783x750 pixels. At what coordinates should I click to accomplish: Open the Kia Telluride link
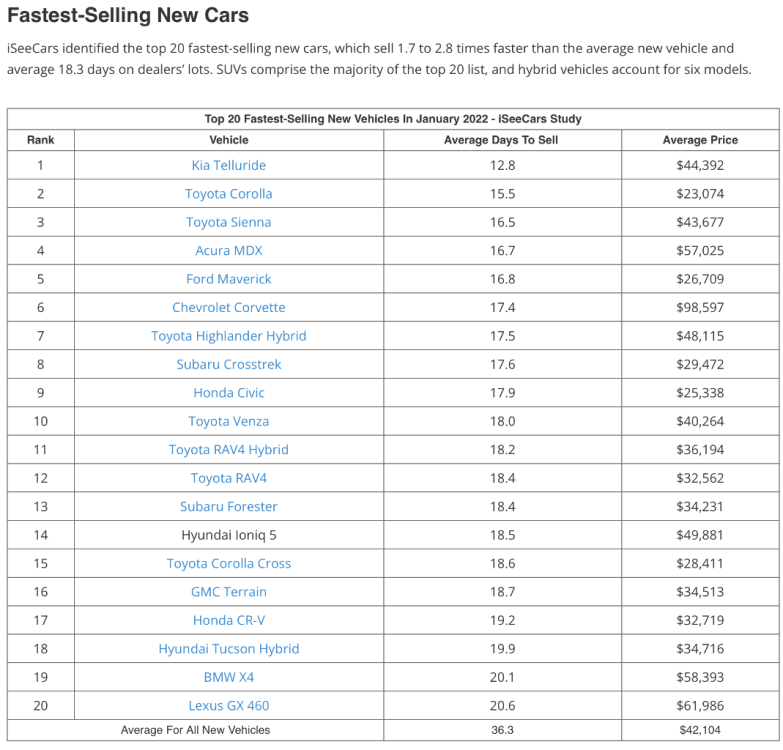228,165
